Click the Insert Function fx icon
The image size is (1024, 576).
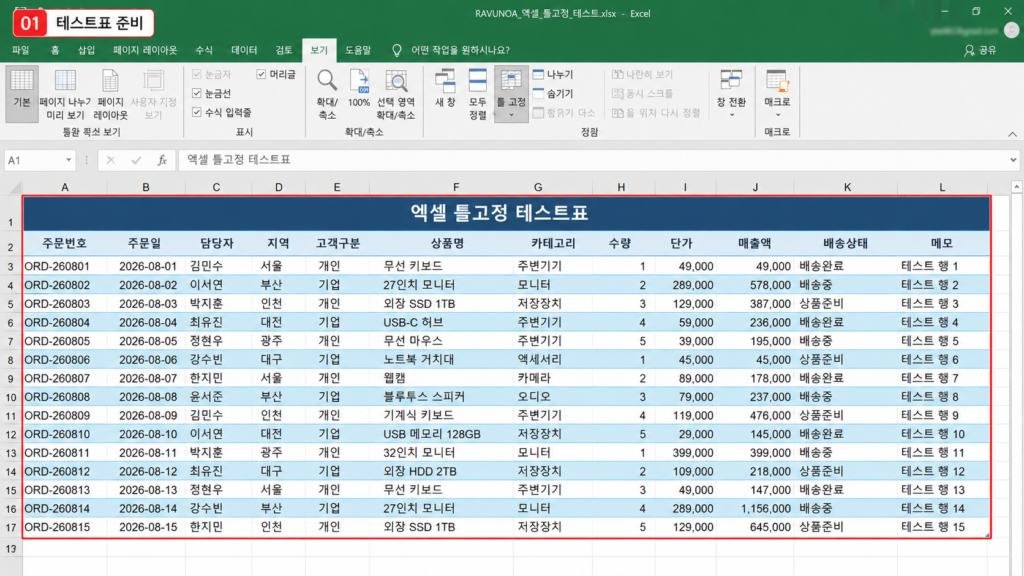(x=162, y=160)
